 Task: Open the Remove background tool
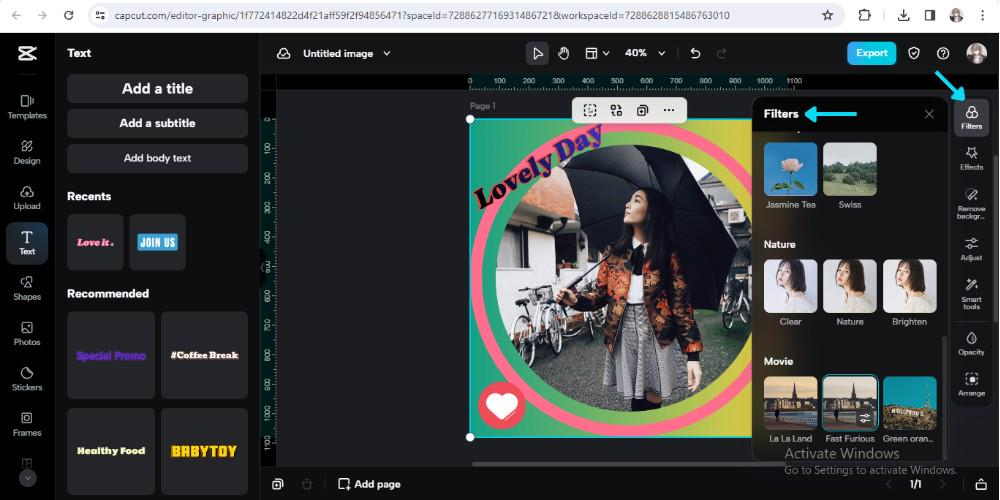point(971,203)
